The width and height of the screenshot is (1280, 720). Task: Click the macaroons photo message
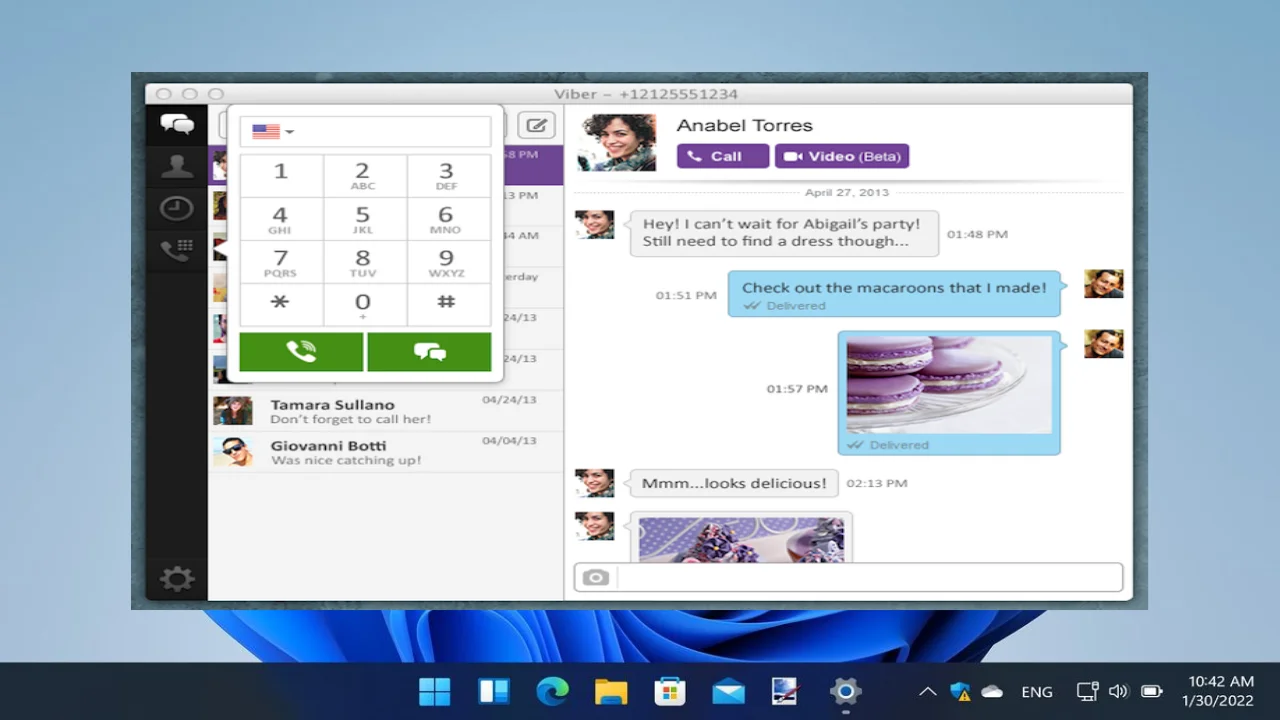949,385
